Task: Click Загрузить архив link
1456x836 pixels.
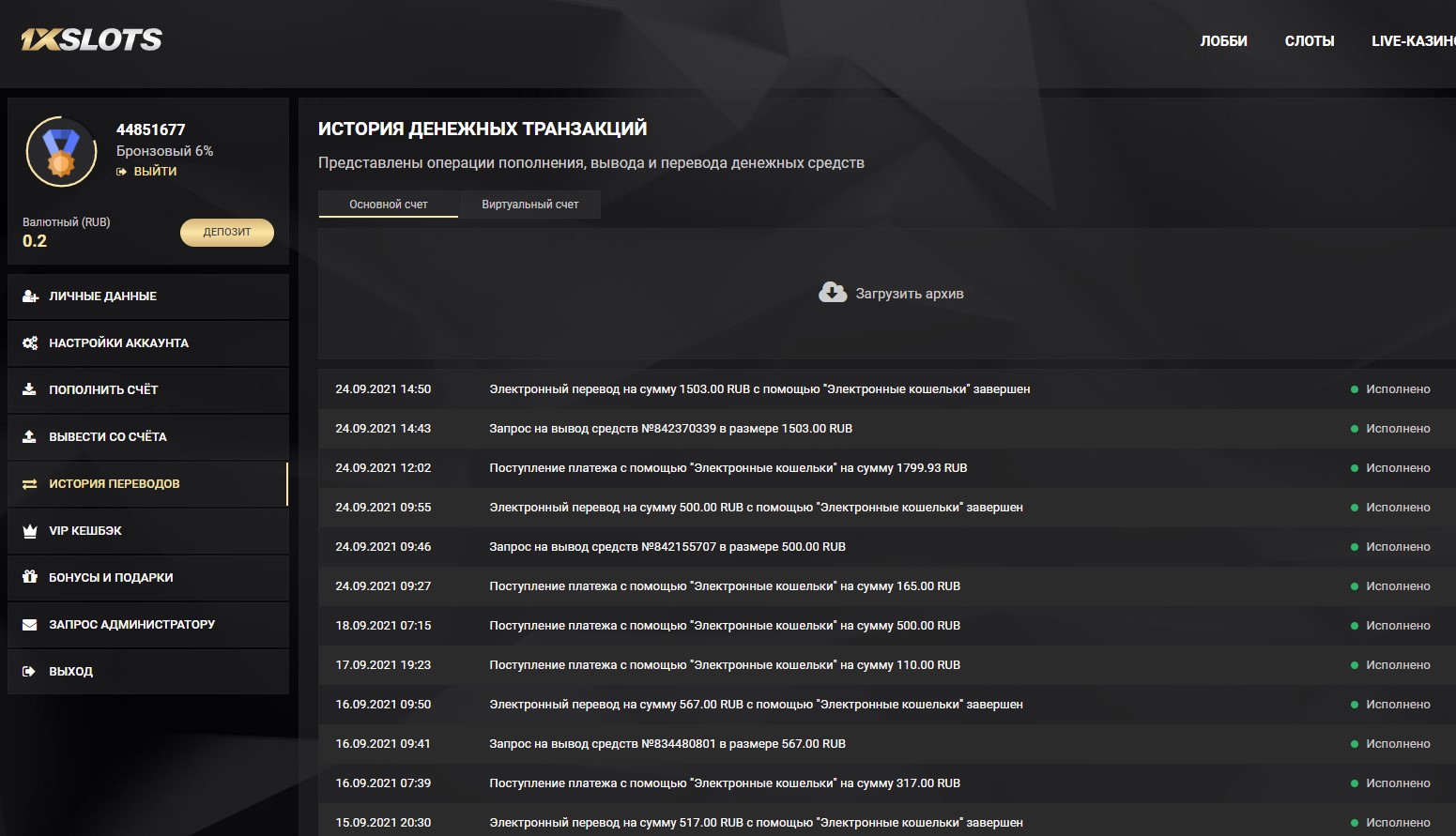Action: (910, 294)
